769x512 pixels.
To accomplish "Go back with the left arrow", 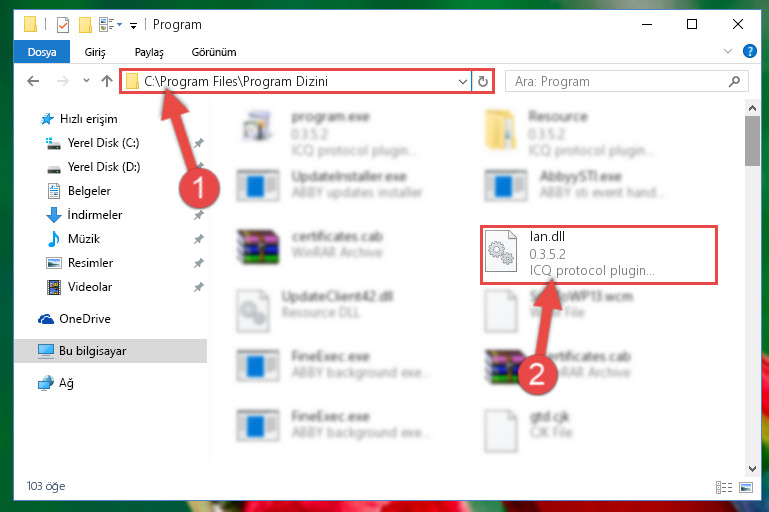I will tap(33, 81).
